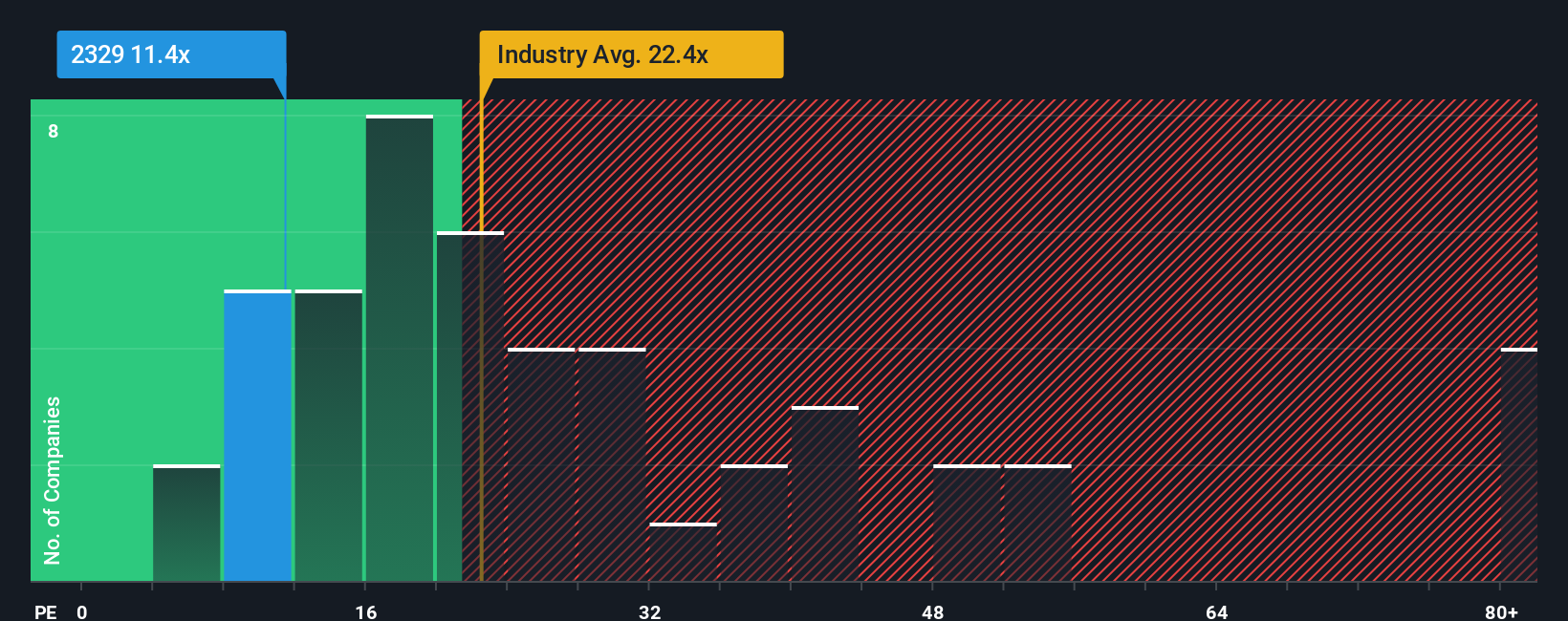The image size is (1568, 621).
Task: Click the x-axis label 64
Action: click(x=1217, y=611)
